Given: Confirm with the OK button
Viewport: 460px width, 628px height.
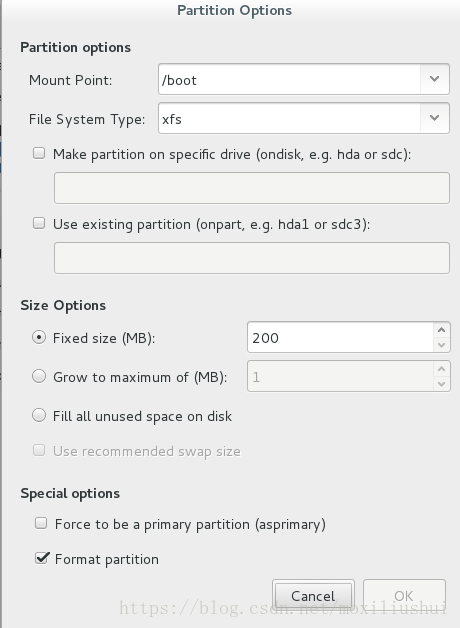Looking at the screenshot, I should point(404,596).
